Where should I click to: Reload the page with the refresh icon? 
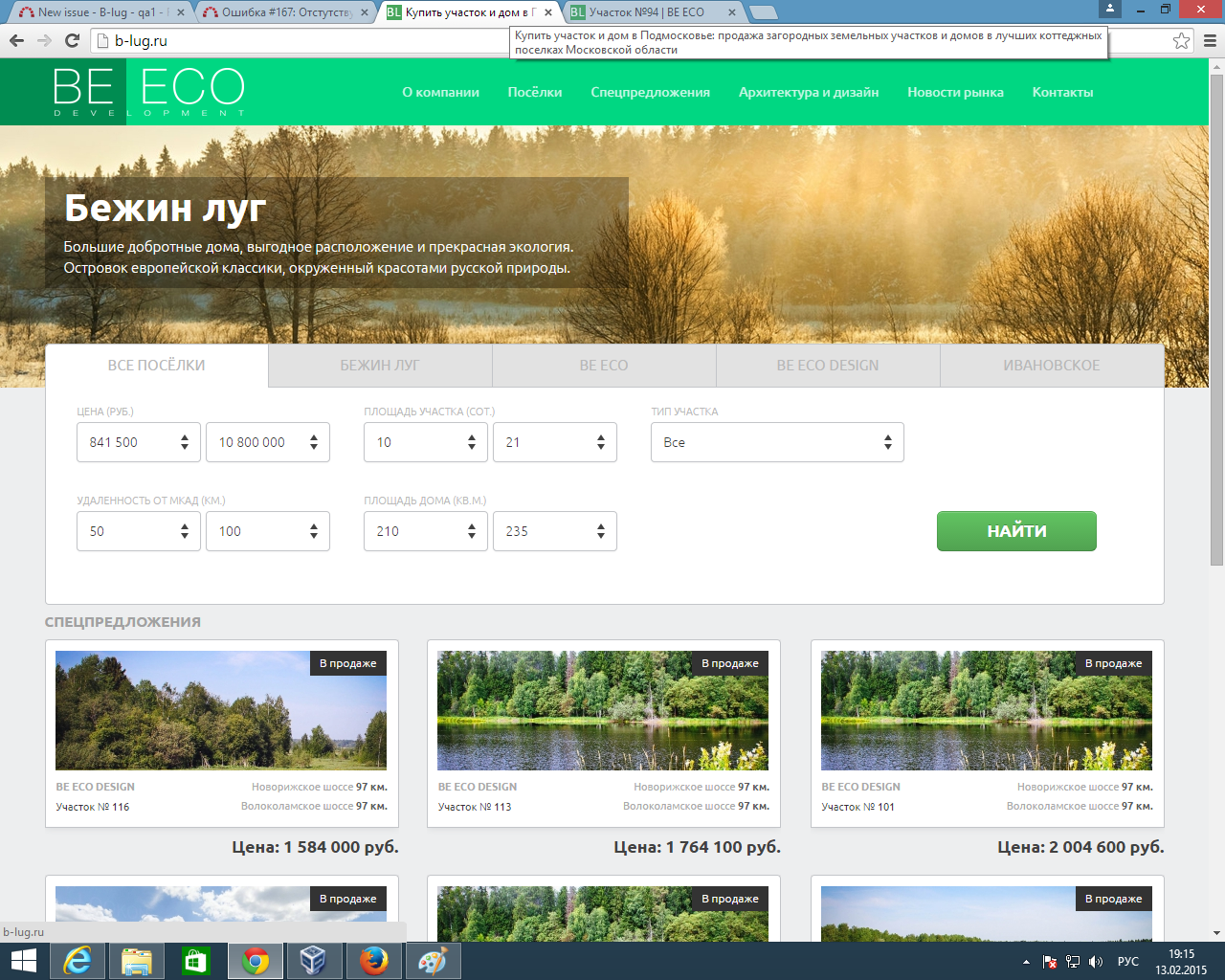(x=72, y=40)
